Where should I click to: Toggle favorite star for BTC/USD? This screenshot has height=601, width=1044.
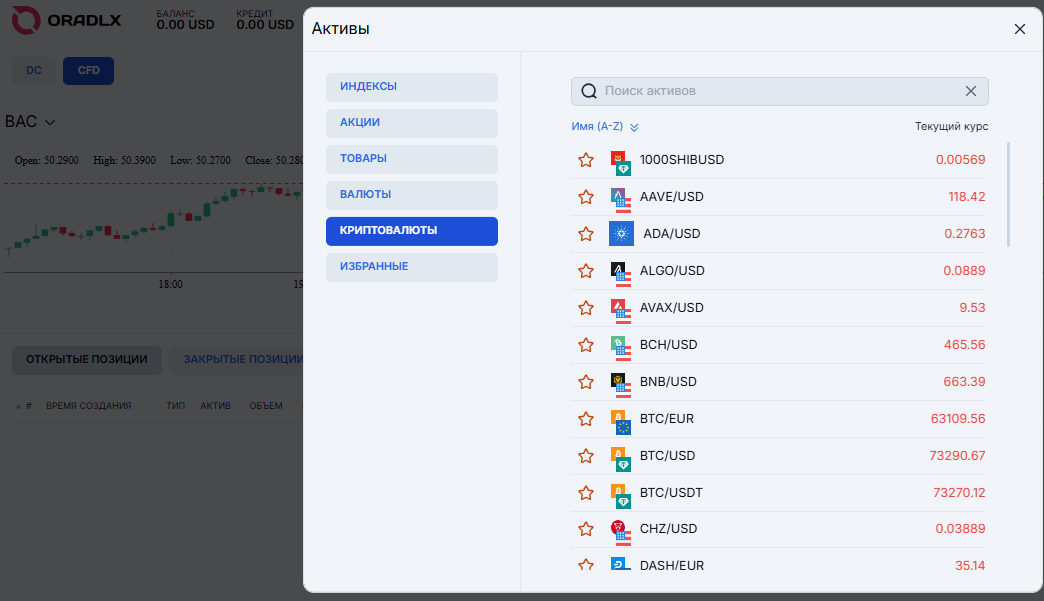[586, 456]
